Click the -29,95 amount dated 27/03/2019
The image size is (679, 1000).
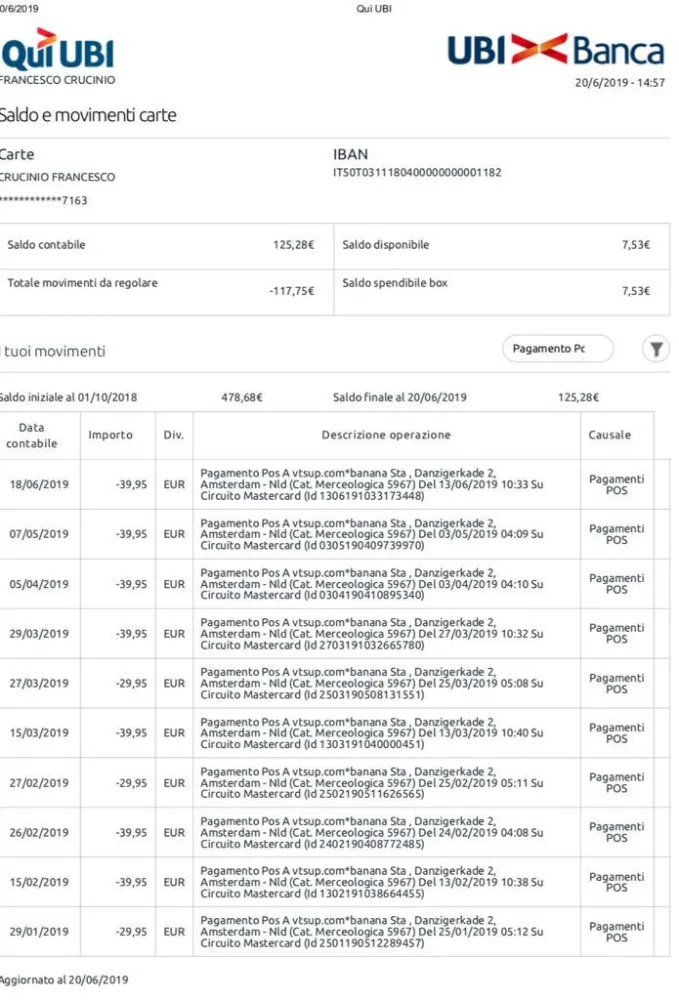[x=131, y=683]
